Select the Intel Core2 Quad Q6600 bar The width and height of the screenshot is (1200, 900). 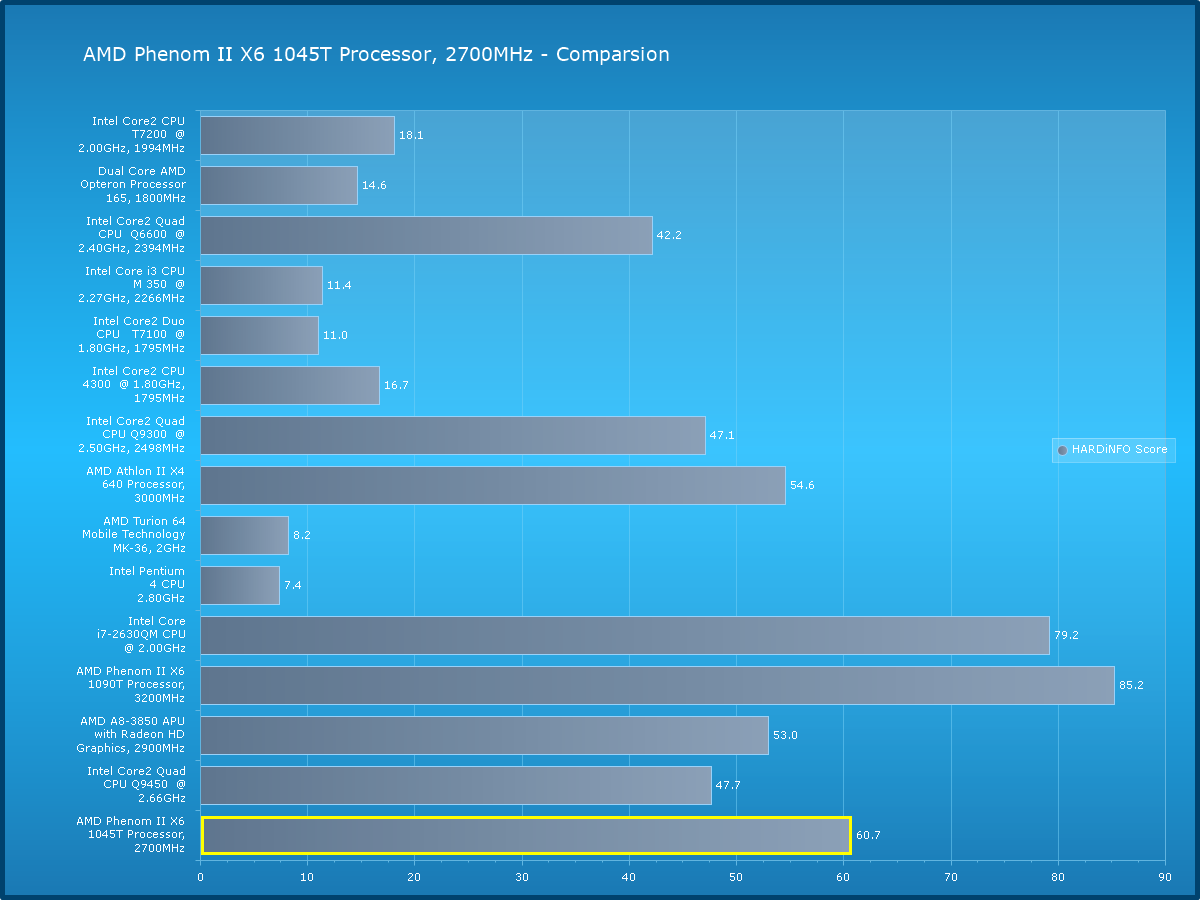[426, 235]
